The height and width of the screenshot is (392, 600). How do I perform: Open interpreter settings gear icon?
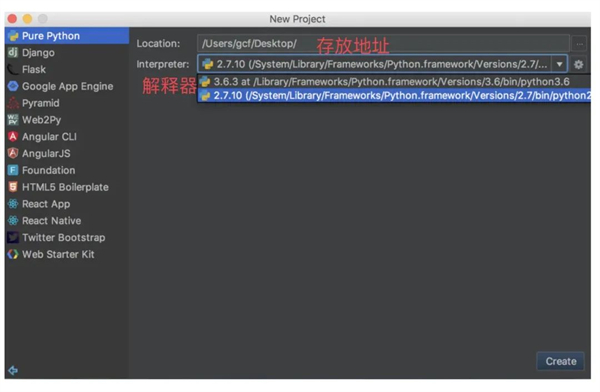tap(578, 64)
